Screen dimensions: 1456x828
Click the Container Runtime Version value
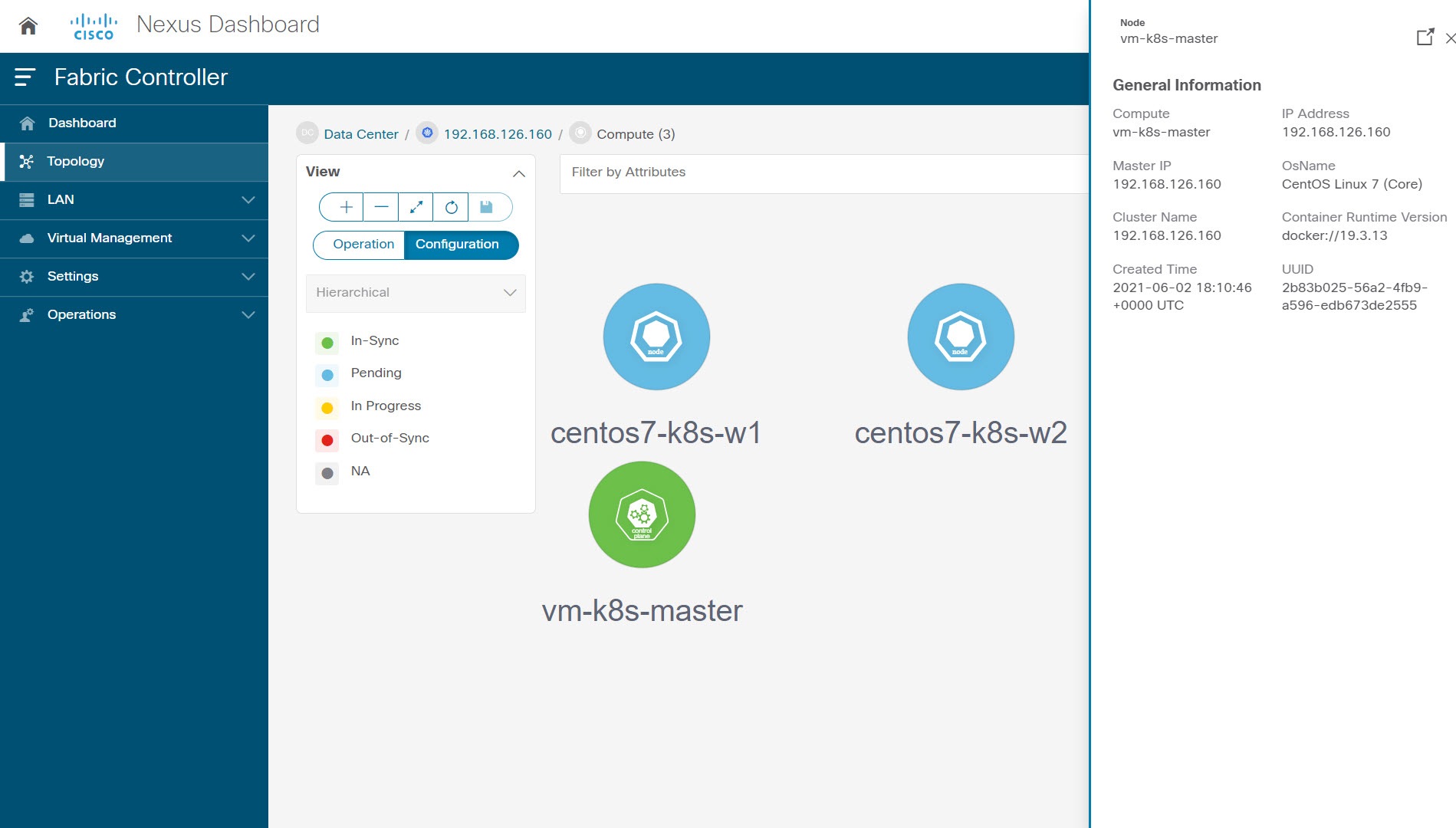[x=1334, y=235]
